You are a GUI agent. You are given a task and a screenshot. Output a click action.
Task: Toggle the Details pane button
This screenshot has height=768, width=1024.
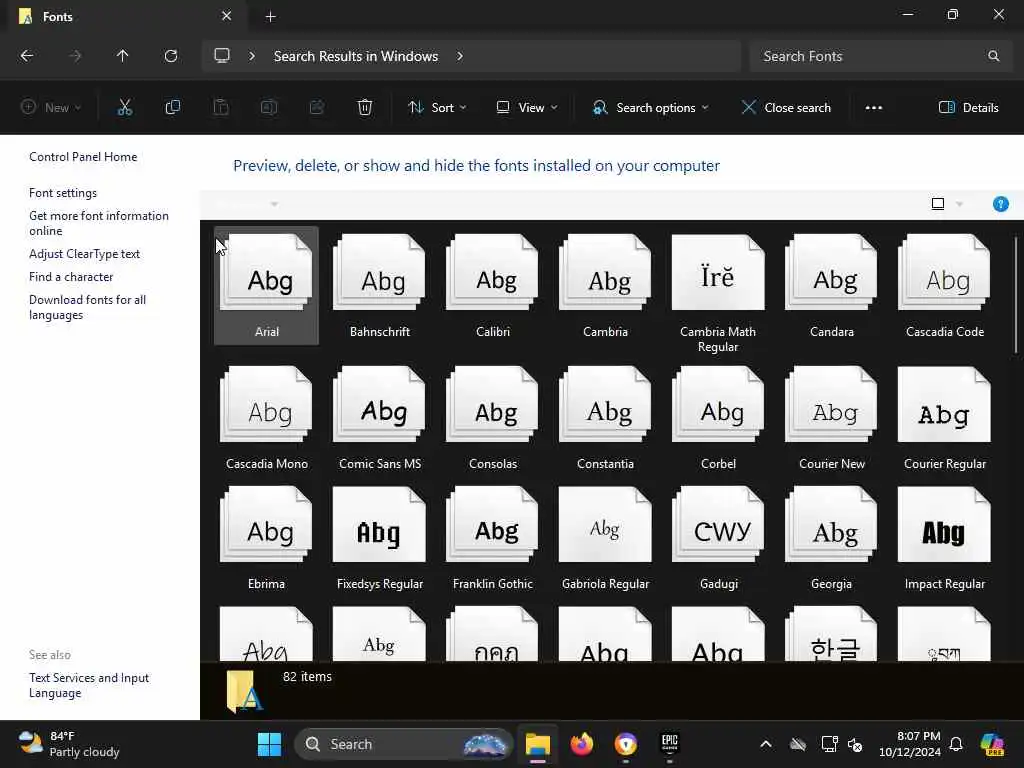[x=968, y=108]
